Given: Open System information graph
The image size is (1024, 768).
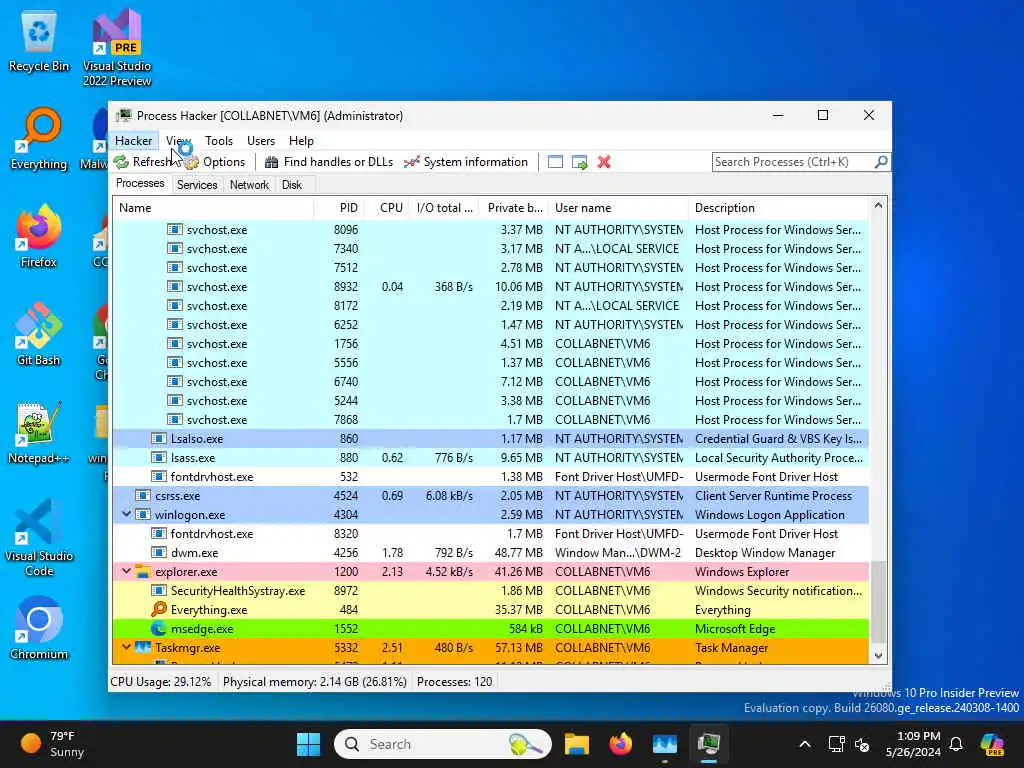Looking at the screenshot, I should (466, 162).
